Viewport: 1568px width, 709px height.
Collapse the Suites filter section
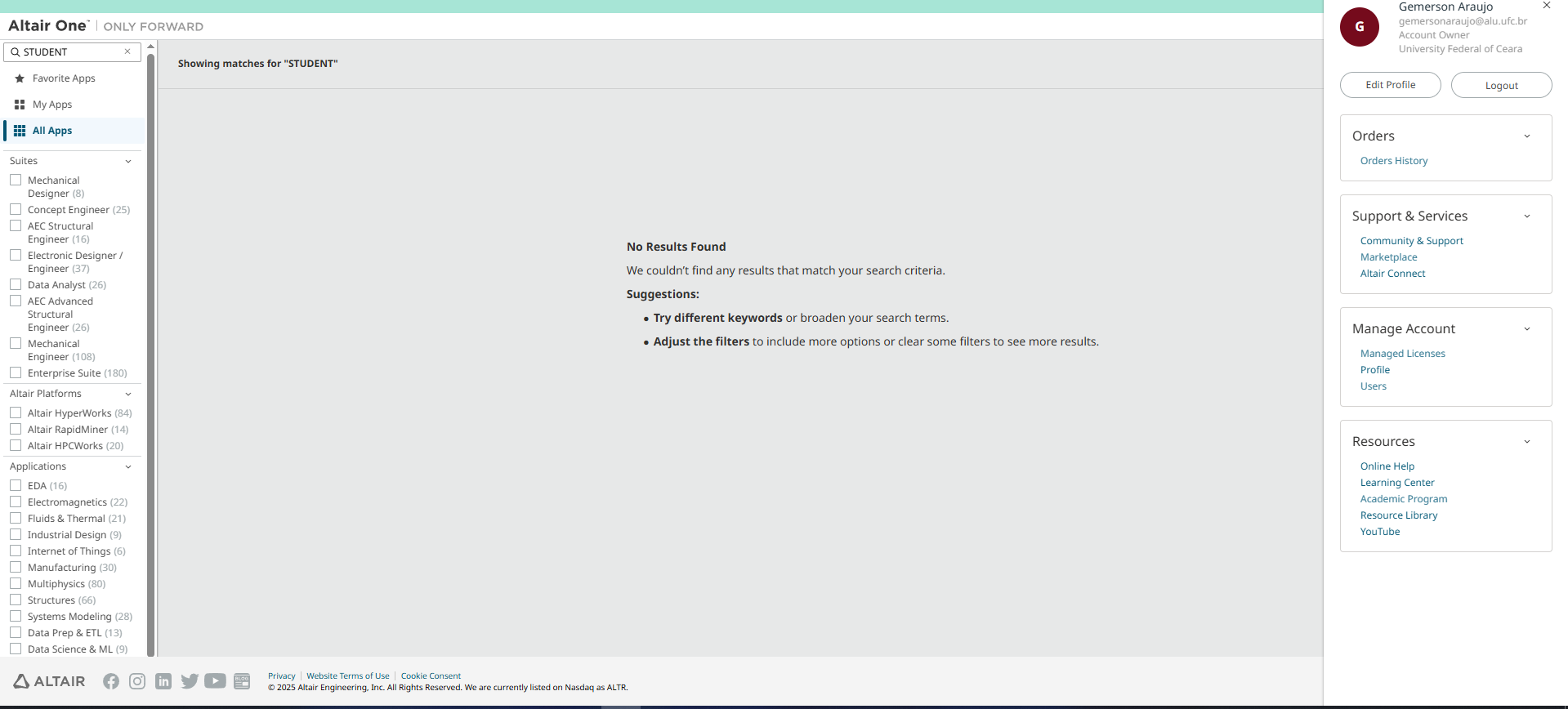pos(128,162)
